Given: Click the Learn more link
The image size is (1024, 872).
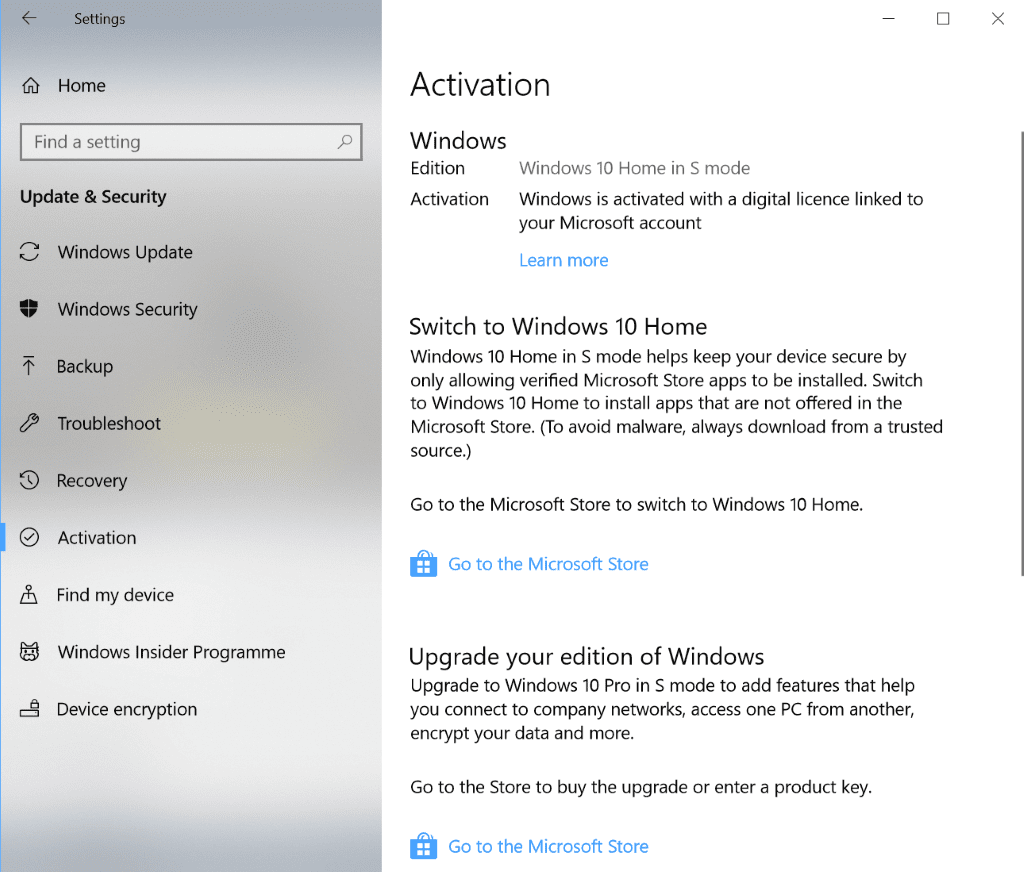Looking at the screenshot, I should (x=564, y=260).
